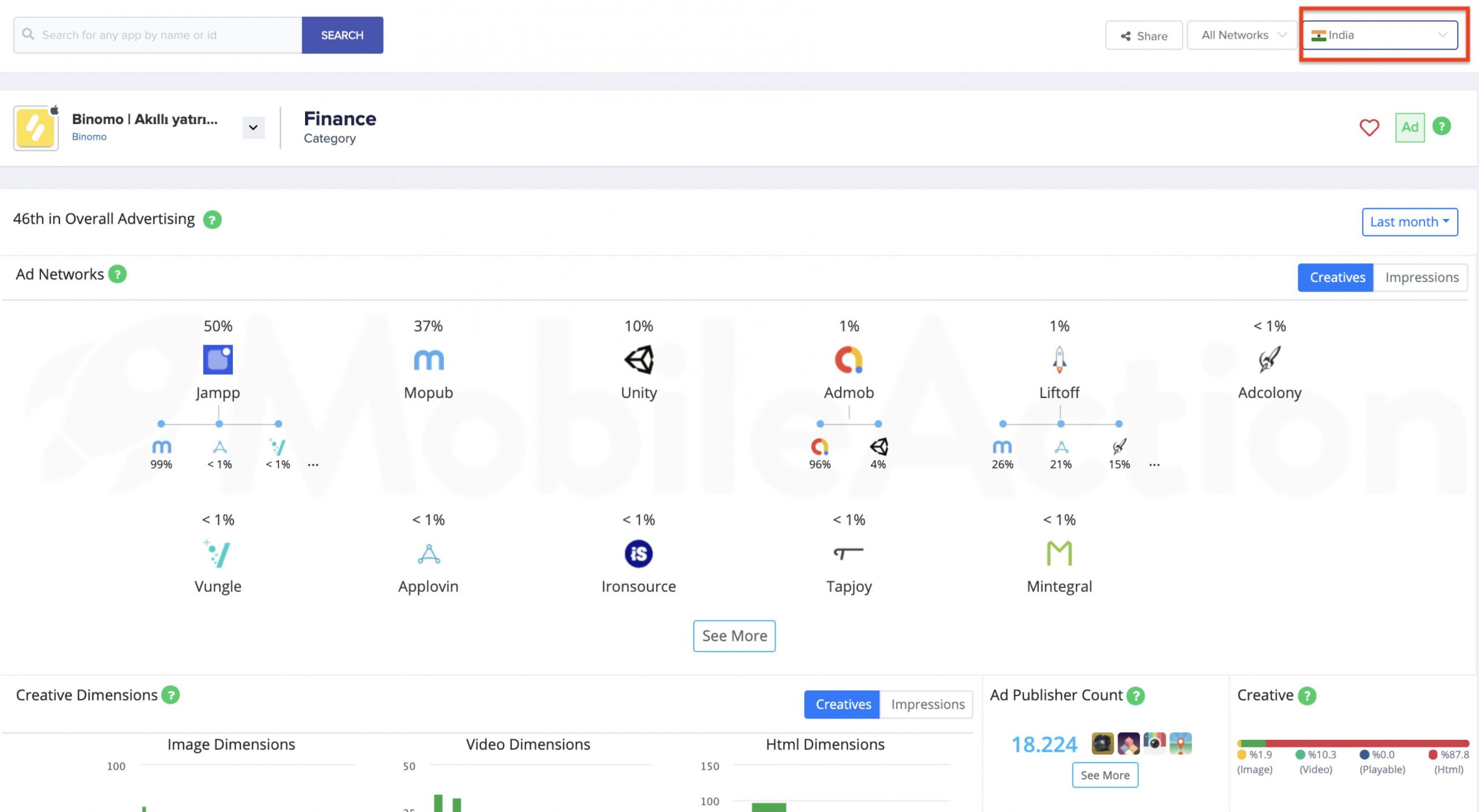The height and width of the screenshot is (812, 1479).
Task: Click Mopub sub-icon showing 99% under Jampp
Action: pyautogui.click(x=162, y=446)
